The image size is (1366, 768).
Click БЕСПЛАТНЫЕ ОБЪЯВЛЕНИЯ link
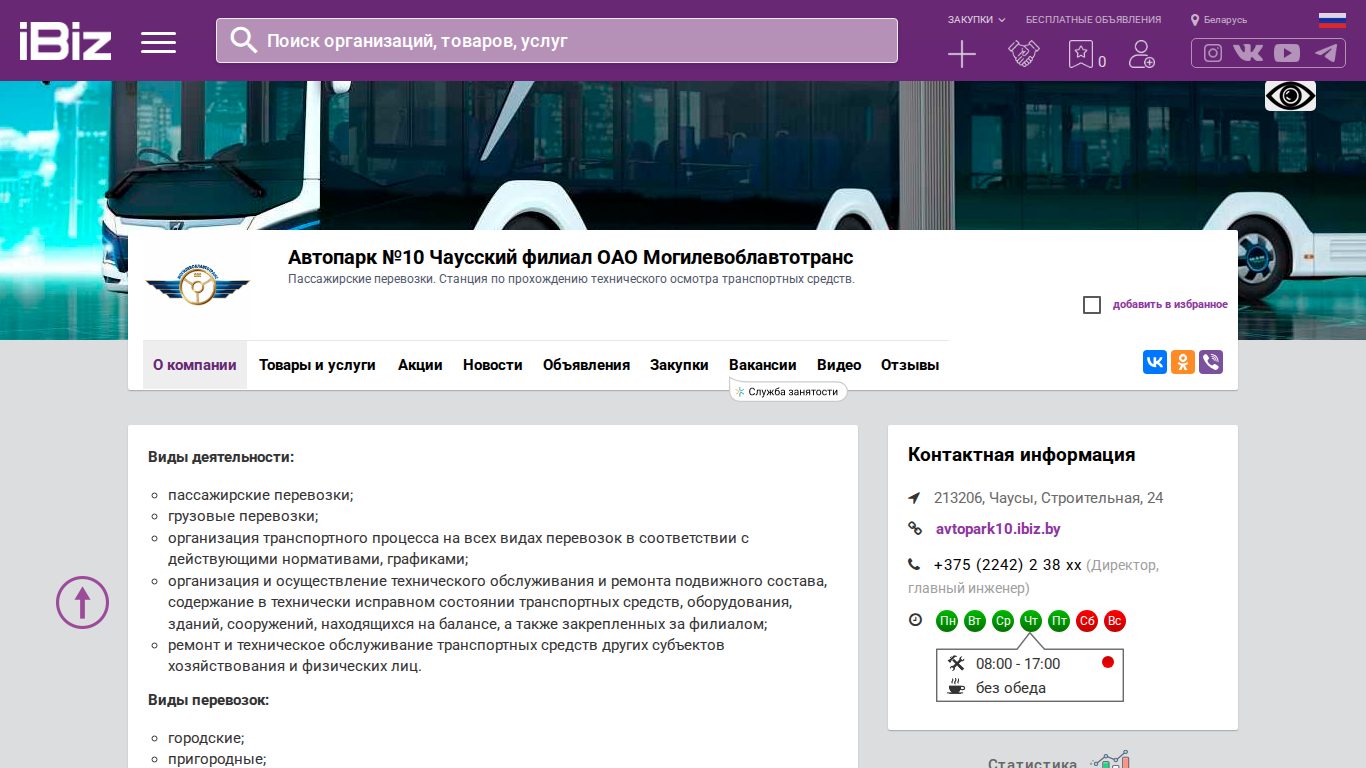pos(1093,20)
